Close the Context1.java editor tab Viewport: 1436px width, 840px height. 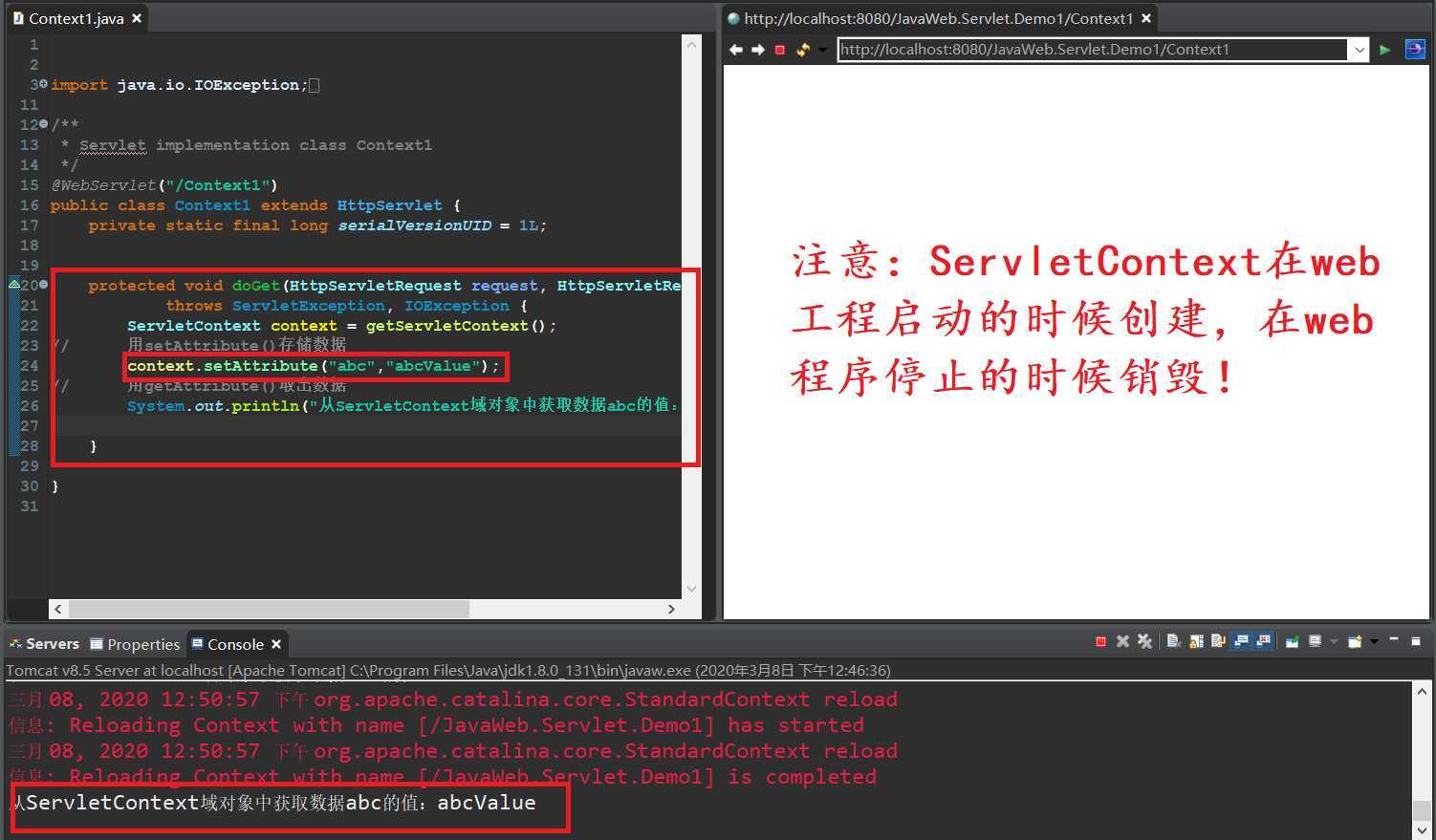137,18
